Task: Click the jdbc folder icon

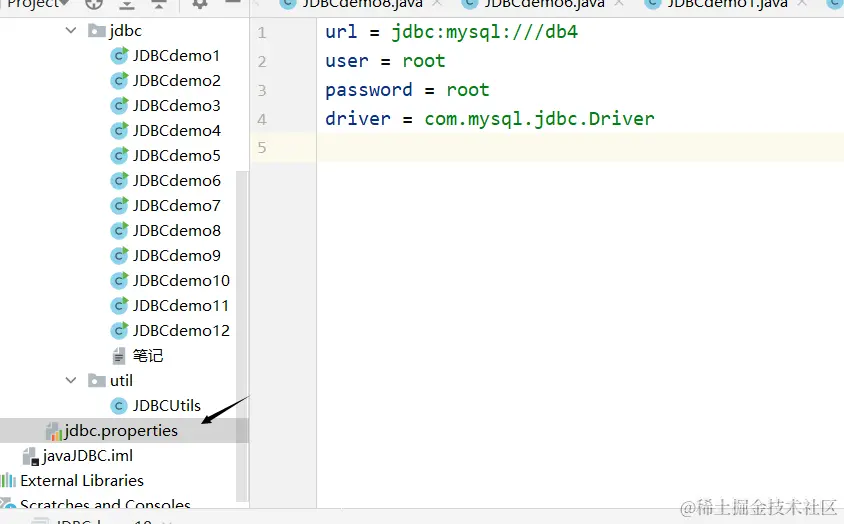Action: click(x=96, y=31)
